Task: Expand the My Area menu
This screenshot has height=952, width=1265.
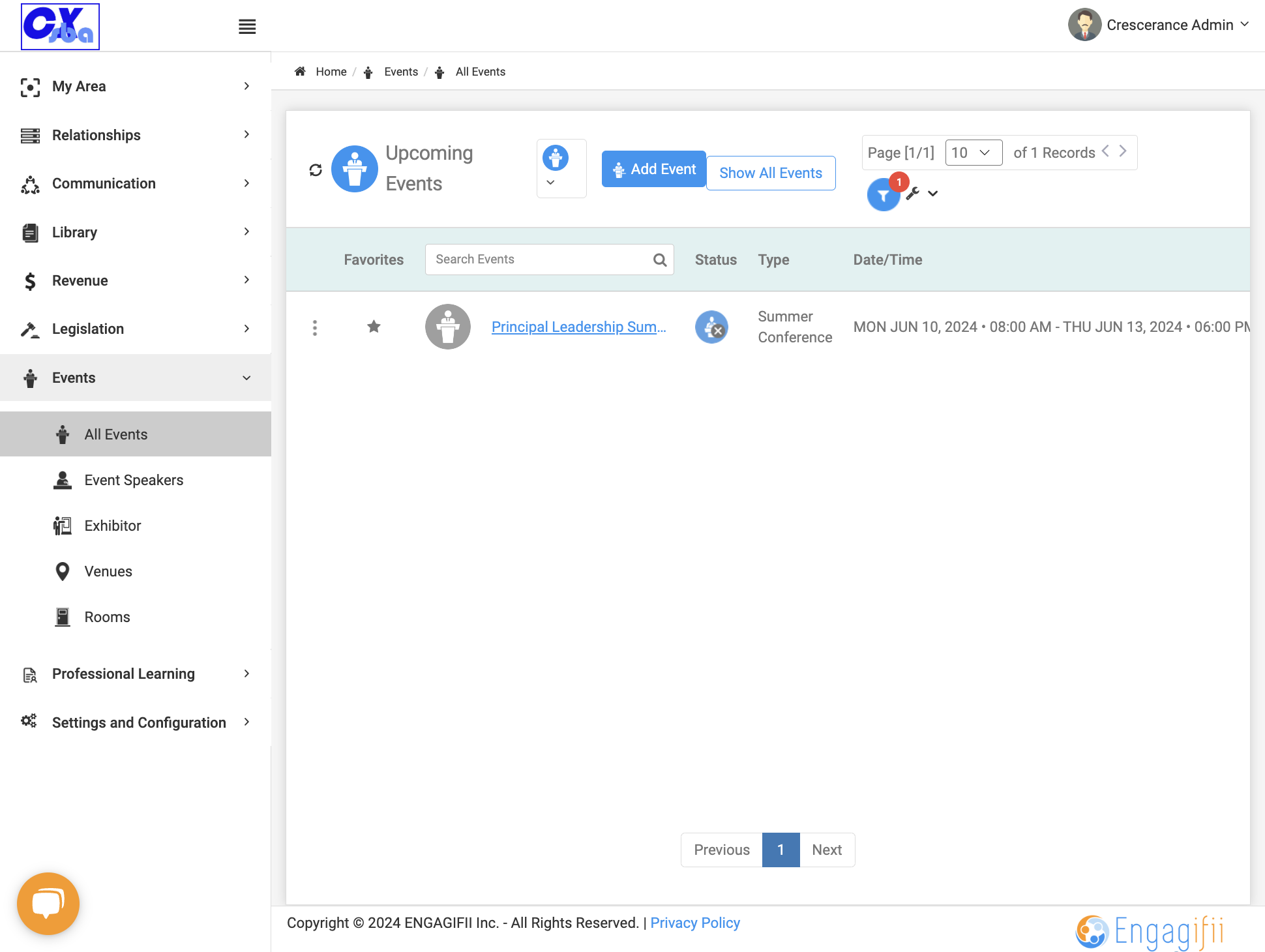Action: tap(136, 86)
